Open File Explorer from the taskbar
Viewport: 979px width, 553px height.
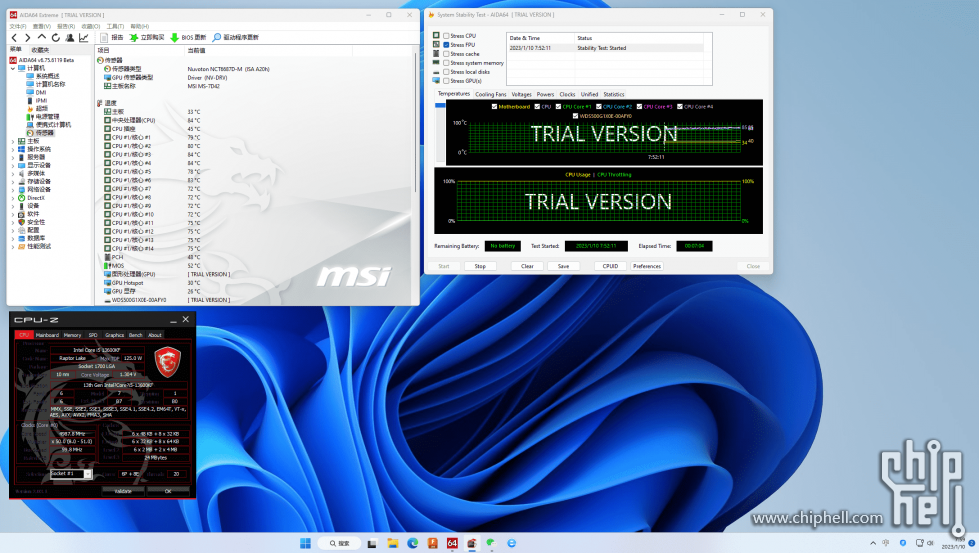click(x=393, y=544)
